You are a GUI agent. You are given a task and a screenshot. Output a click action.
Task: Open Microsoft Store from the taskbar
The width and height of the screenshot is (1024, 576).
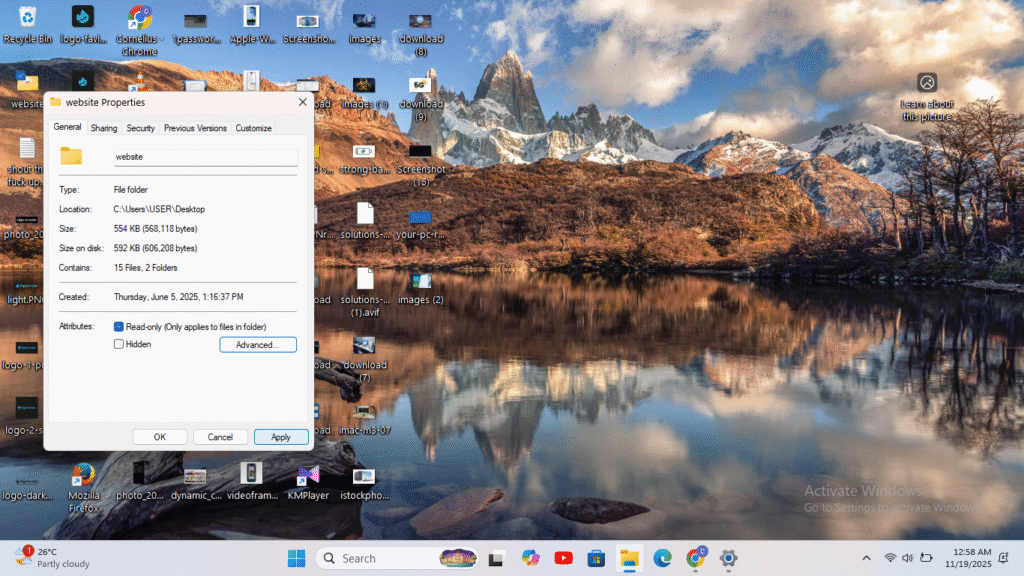pyautogui.click(x=596, y=558)
